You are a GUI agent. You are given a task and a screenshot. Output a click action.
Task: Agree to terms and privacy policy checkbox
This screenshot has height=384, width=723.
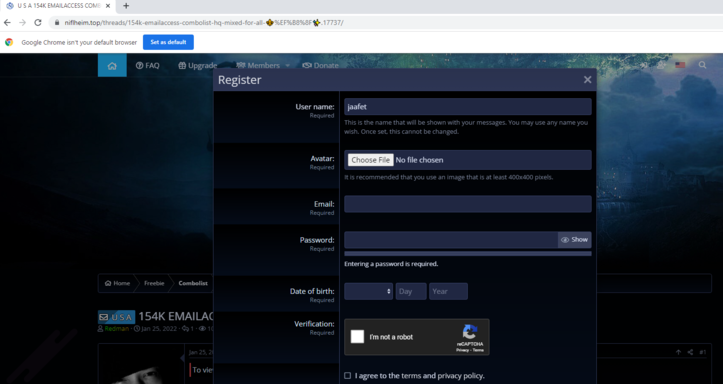tap(348, 376)
